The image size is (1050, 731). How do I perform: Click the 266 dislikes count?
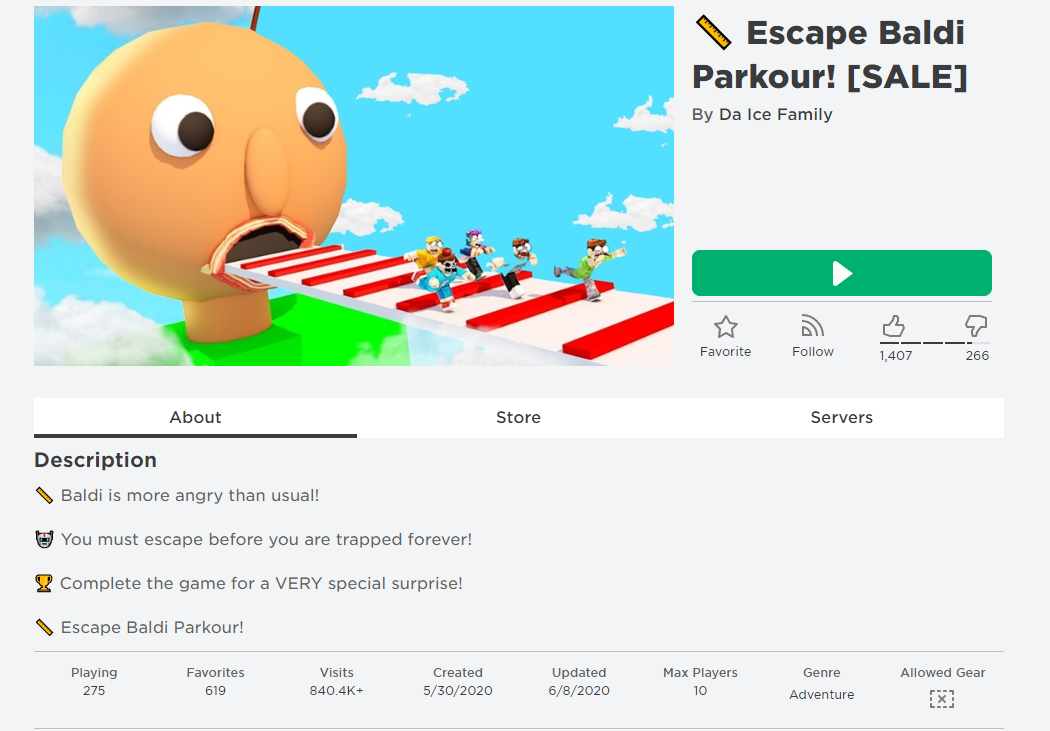[977, 355]
